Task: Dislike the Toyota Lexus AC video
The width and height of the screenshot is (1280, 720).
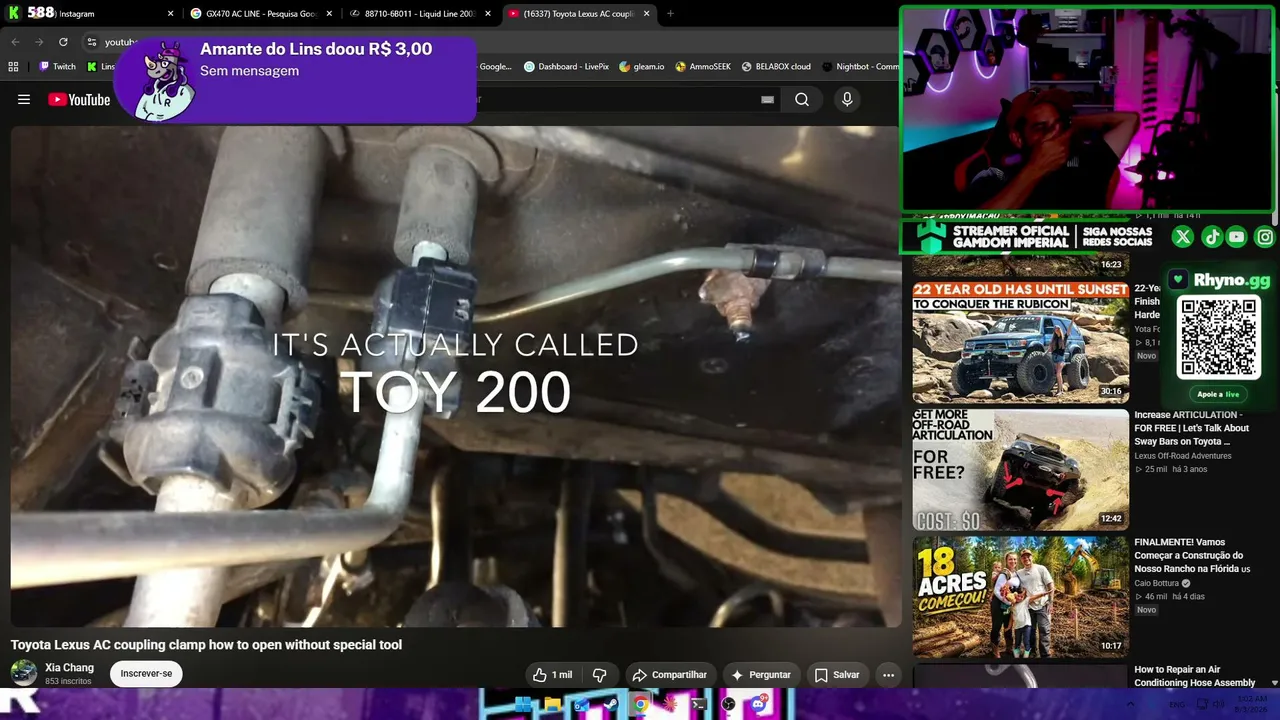Action: [600, 675]
